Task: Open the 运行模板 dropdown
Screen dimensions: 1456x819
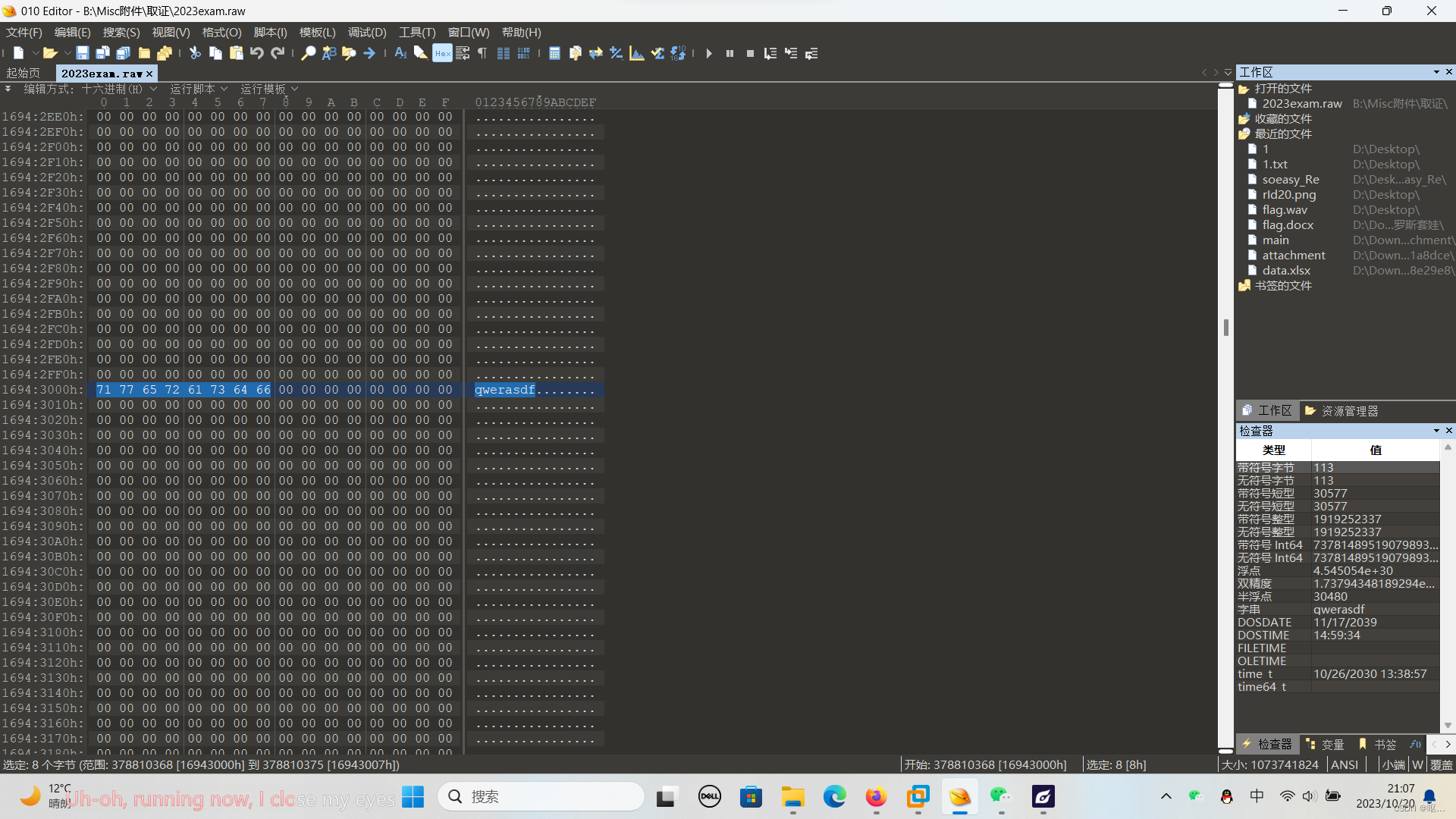Action: point(269,89)
